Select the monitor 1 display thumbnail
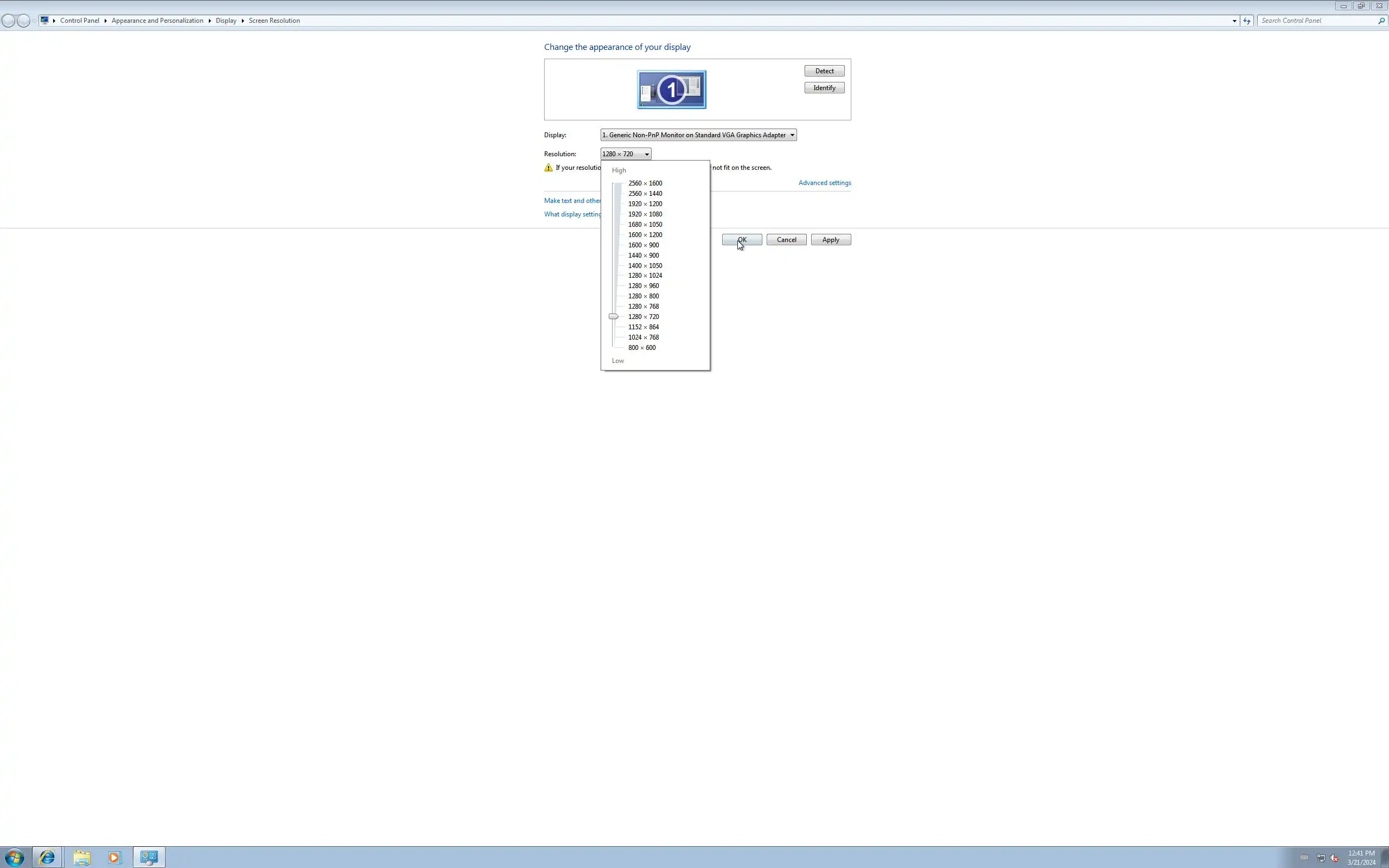 coord(671,90)
